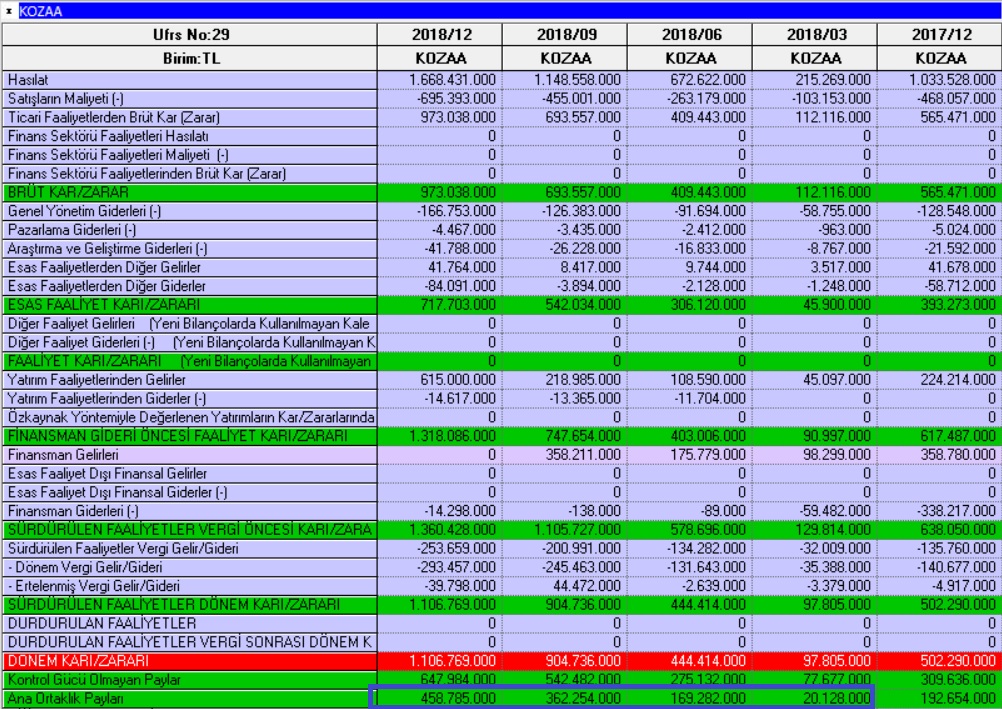Select the -293.457.000 Dönem Vergi cell
The height and width of the screenshot is (709, 1002).
click(440, 567)
